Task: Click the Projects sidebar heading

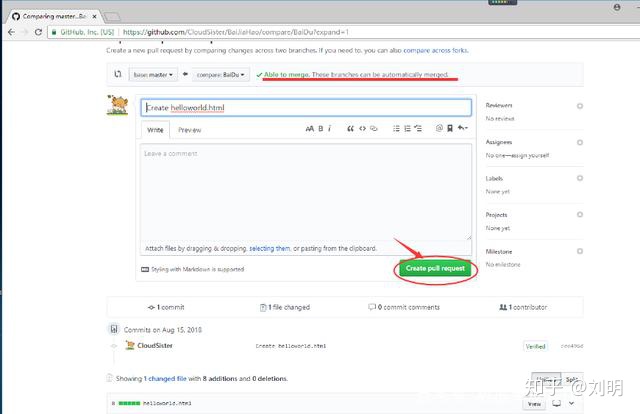Action: coord(496,215)
